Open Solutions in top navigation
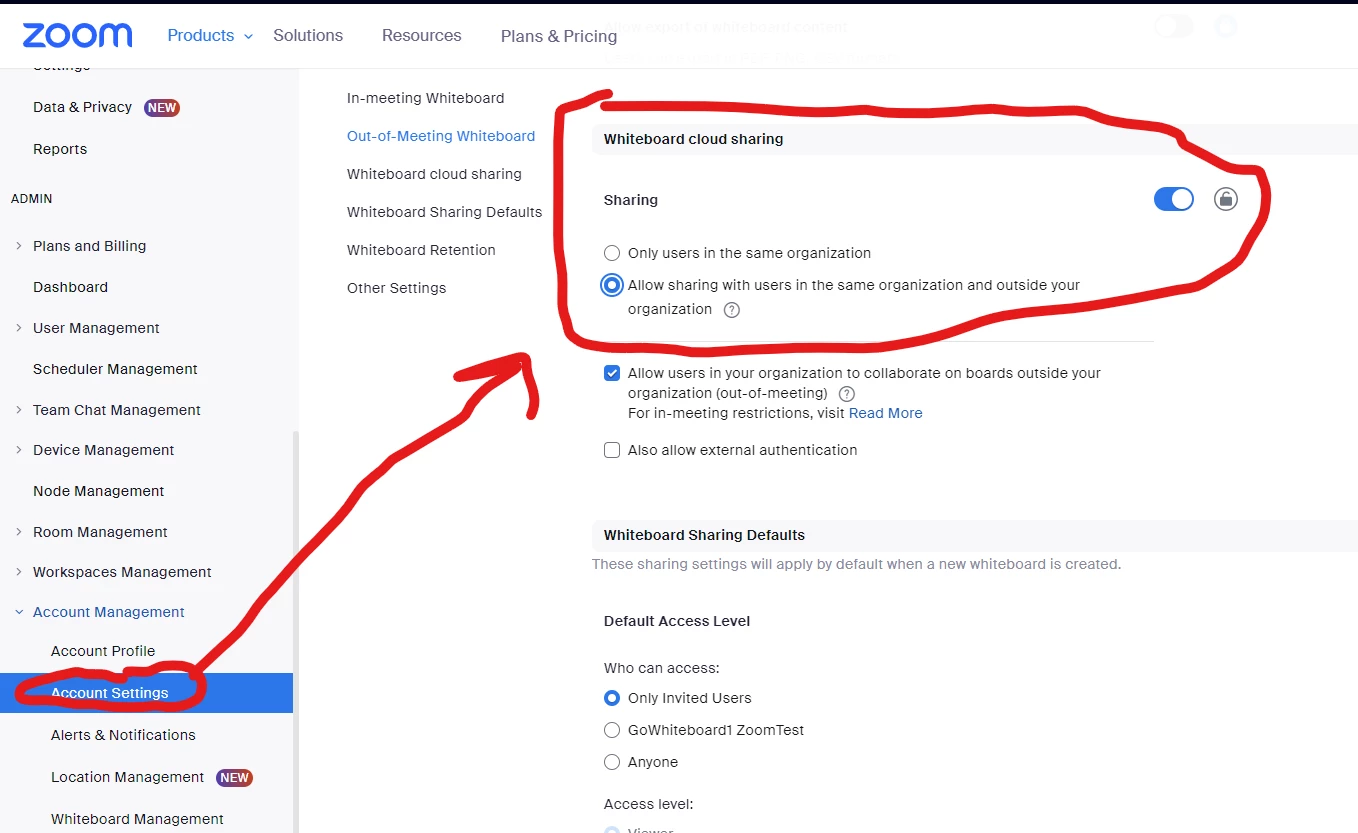 308,35
